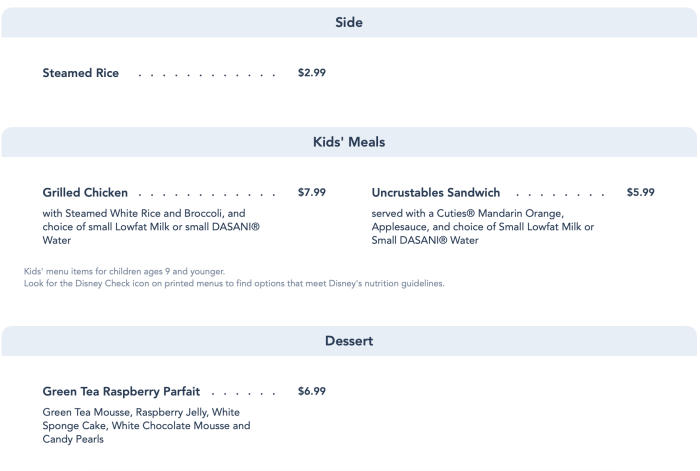The height and width of the screenshot is (471, 700).
Task: Open the Grilled Chicken kids' meal
Action: click(85, 192)
